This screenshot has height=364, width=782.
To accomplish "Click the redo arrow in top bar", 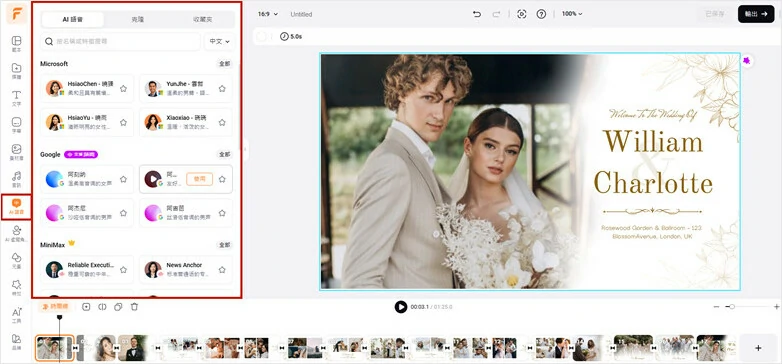I will (x=496, y=14).
